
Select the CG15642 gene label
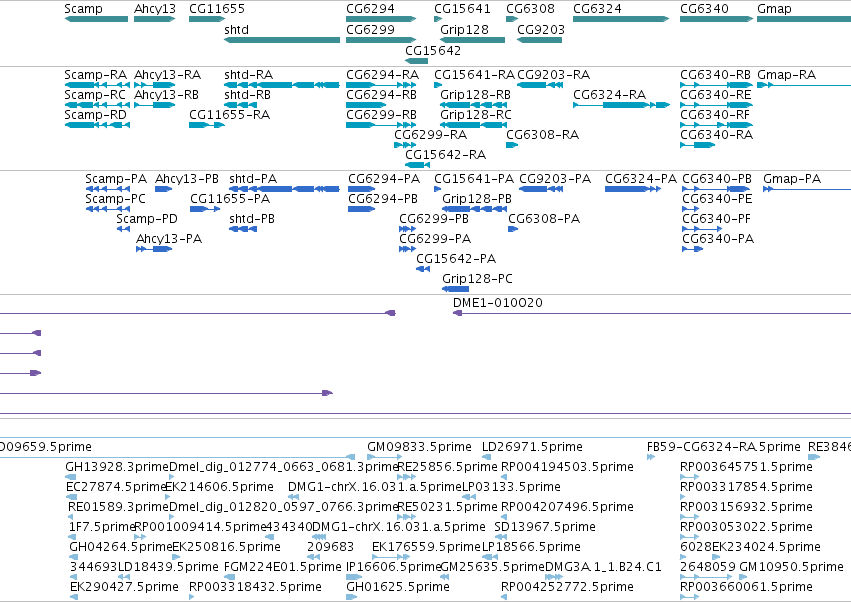click(x=433, y=50)
